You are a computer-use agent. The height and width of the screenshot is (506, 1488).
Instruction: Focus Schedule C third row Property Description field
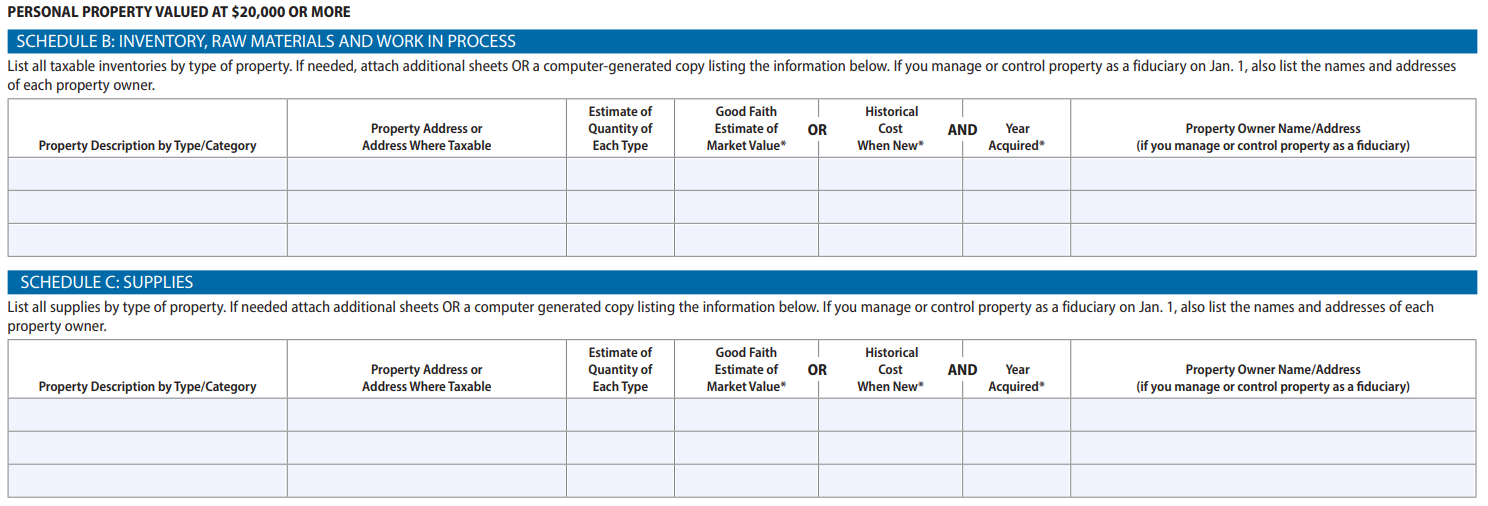tap(147, 481)
